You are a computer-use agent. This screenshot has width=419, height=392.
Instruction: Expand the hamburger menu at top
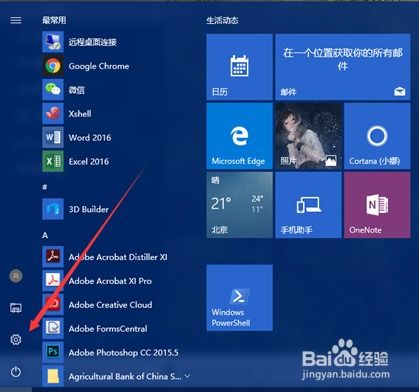(16, 20)
